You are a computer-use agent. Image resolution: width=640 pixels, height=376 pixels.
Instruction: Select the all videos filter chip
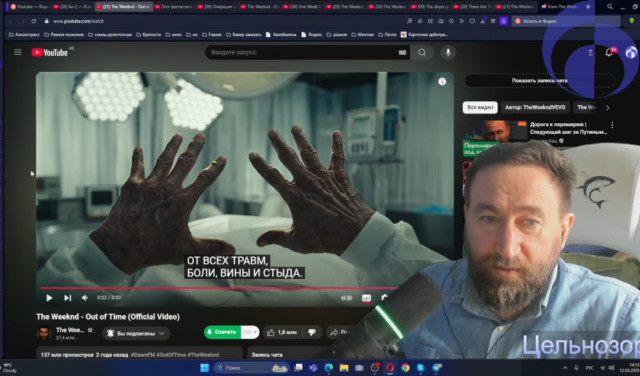point(480,107)
